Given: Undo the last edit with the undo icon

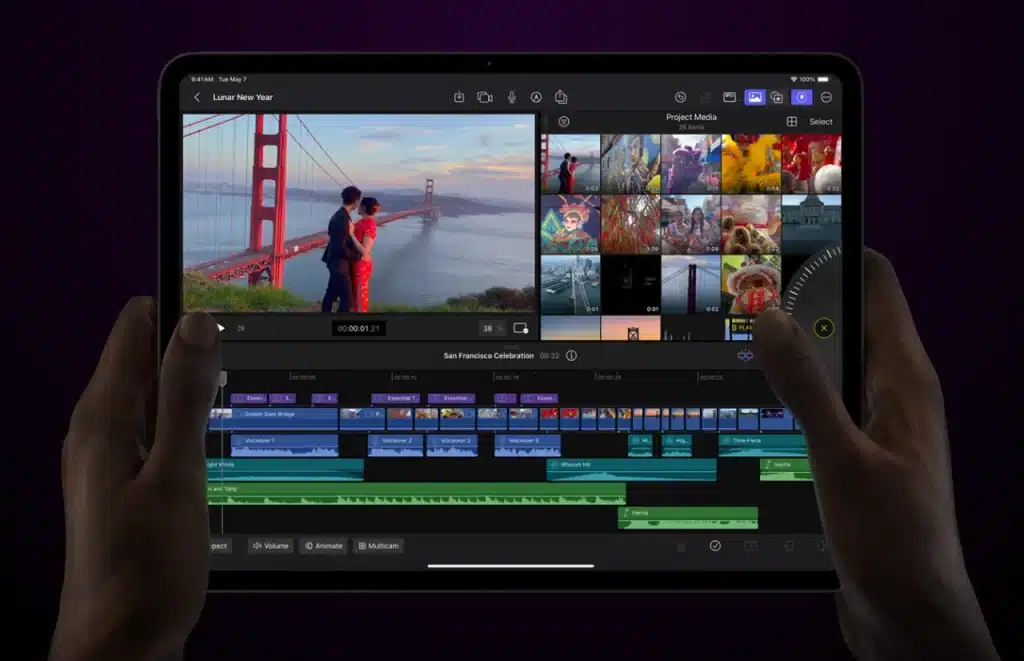Looking at the screenshot, I should pos(680,96).
